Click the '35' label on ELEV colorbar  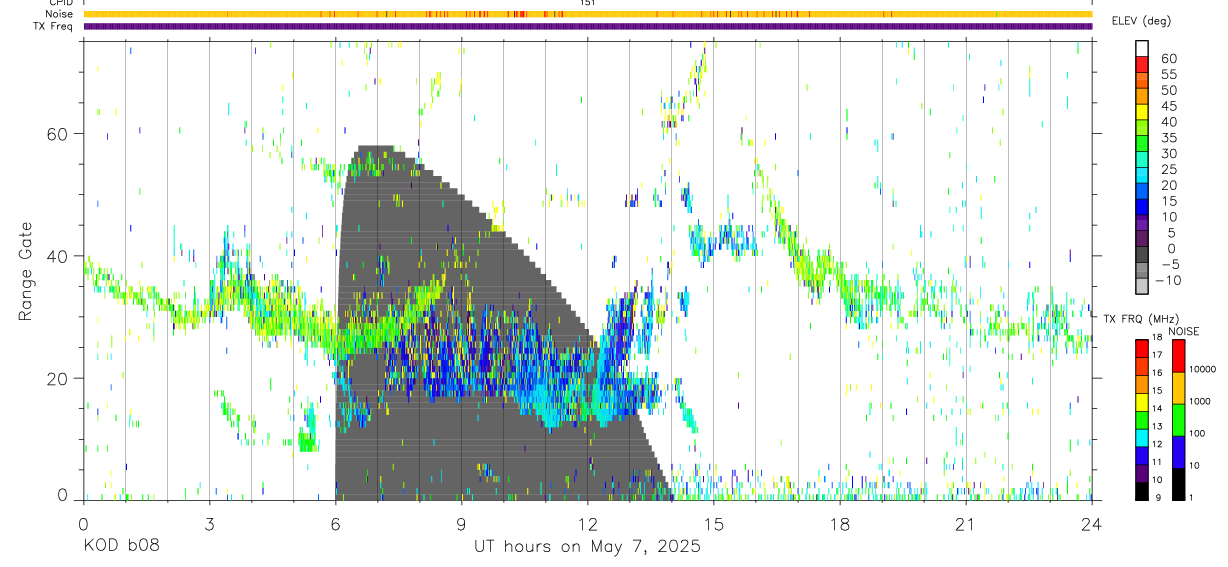point(1168,138)
